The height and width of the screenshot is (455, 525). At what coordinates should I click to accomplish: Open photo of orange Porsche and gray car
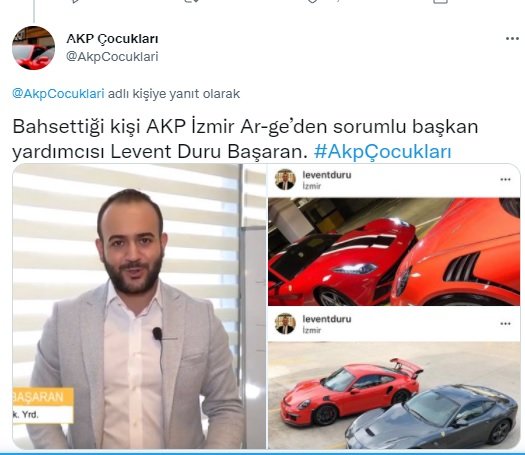click(x=394, y=395)
